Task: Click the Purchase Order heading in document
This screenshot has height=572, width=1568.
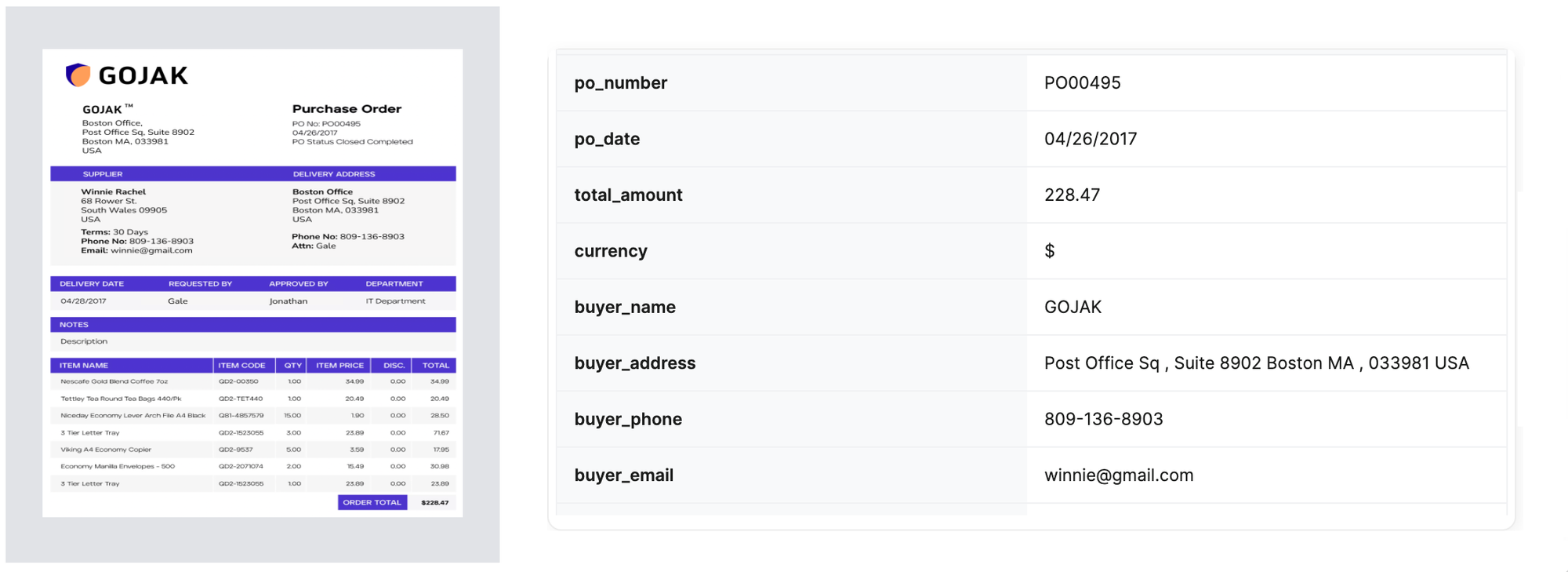Action: [347, 109]
